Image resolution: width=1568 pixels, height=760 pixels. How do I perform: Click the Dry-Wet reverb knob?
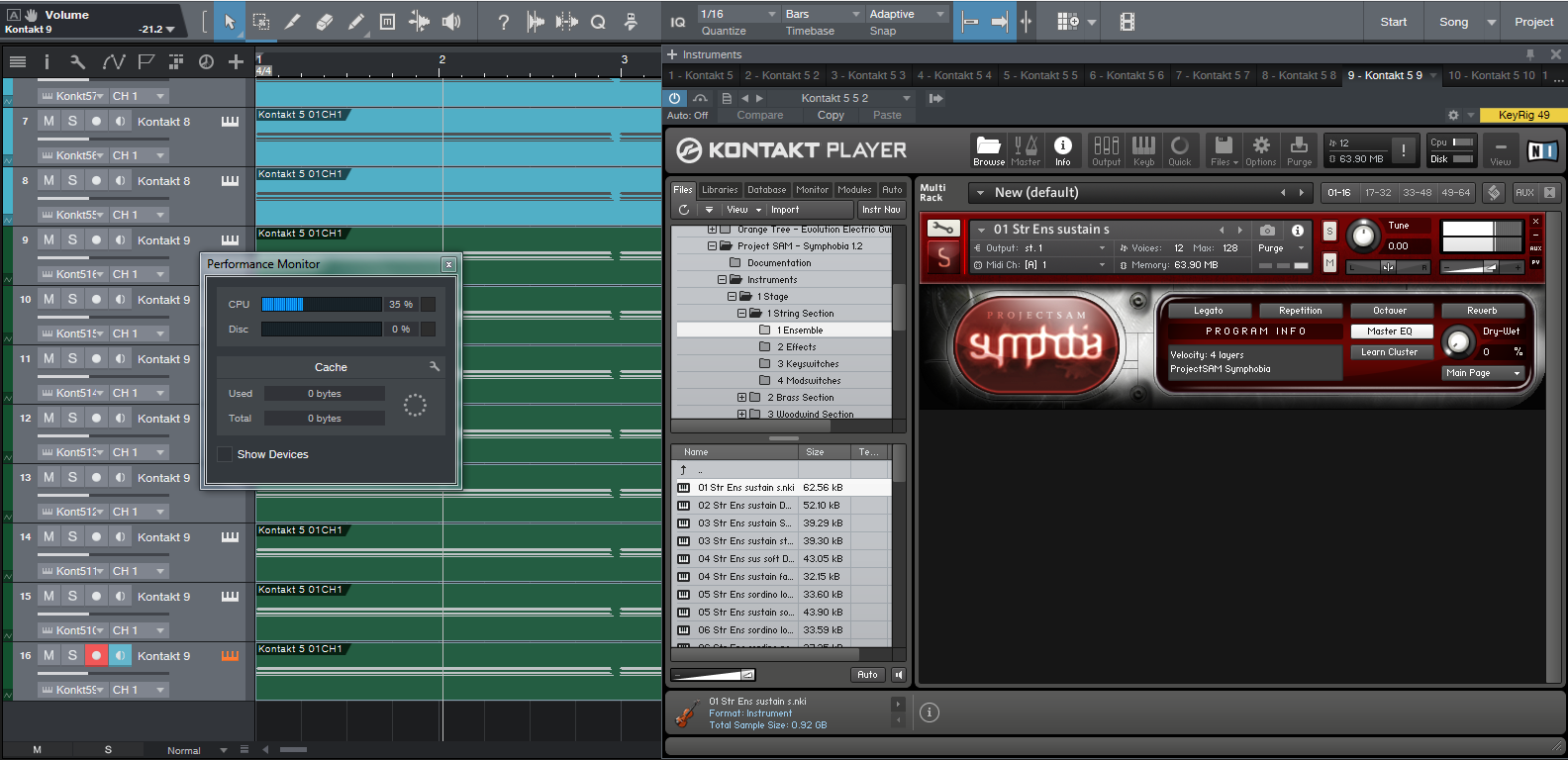[1458, 342]
